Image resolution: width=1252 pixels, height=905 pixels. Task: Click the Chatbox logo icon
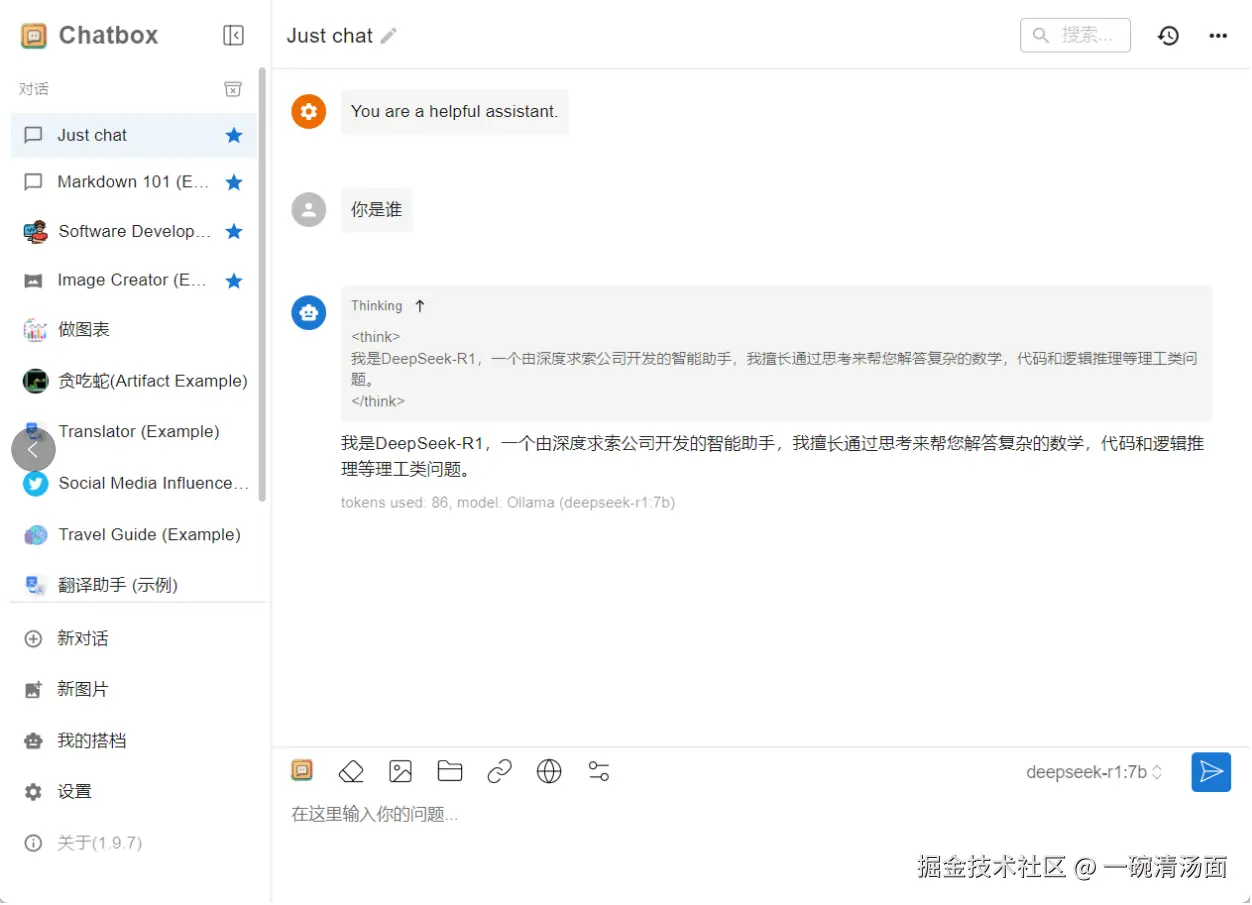pos(34,36)
